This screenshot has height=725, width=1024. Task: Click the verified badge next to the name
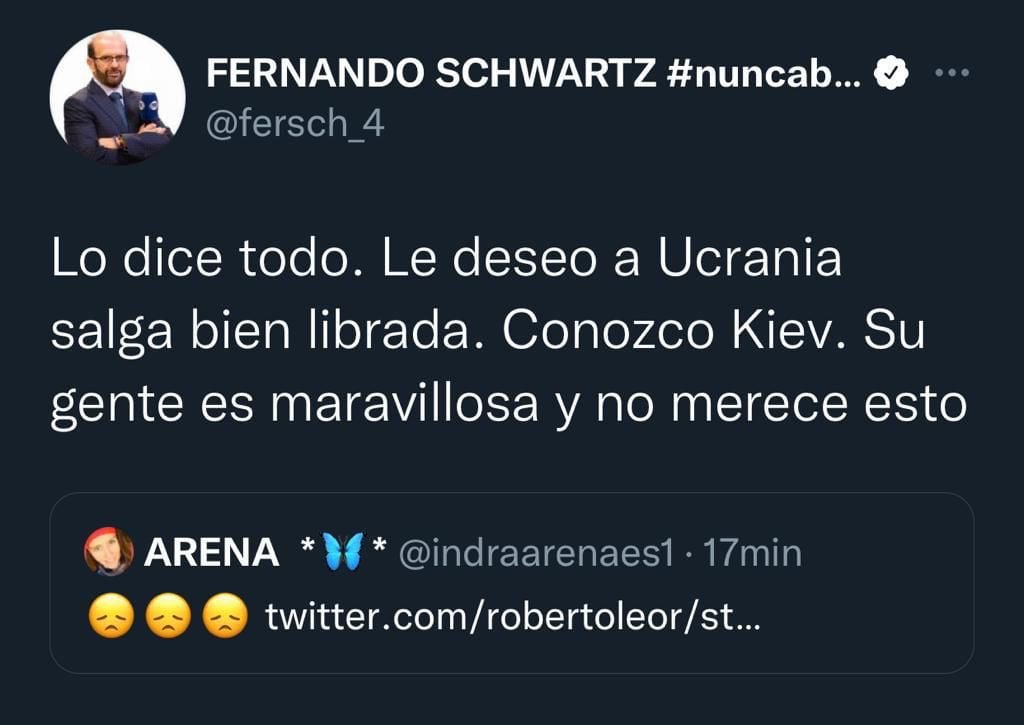pos(891,72)
